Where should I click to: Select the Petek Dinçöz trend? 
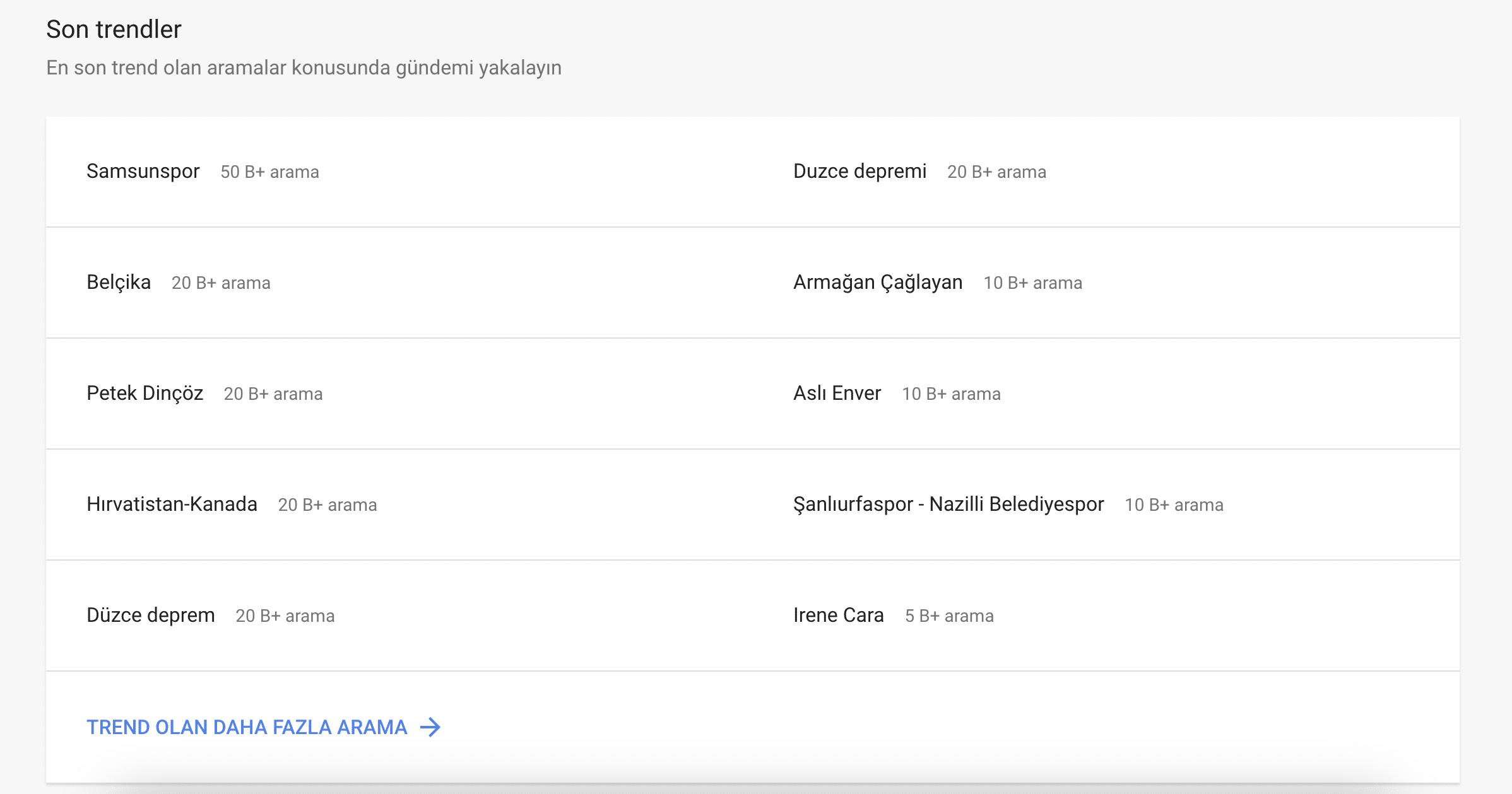tap(145, 394)
